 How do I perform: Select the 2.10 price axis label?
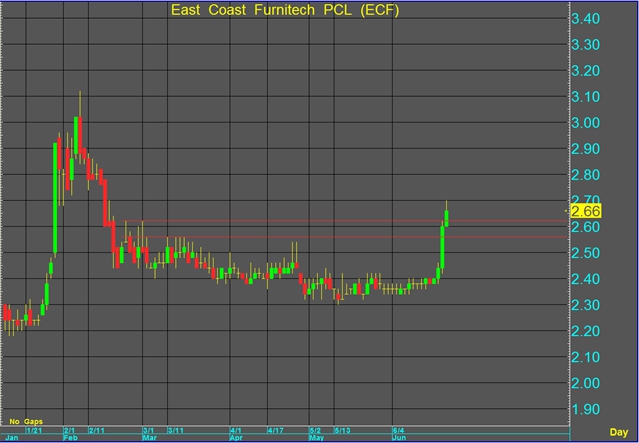(x=585, y=357)
